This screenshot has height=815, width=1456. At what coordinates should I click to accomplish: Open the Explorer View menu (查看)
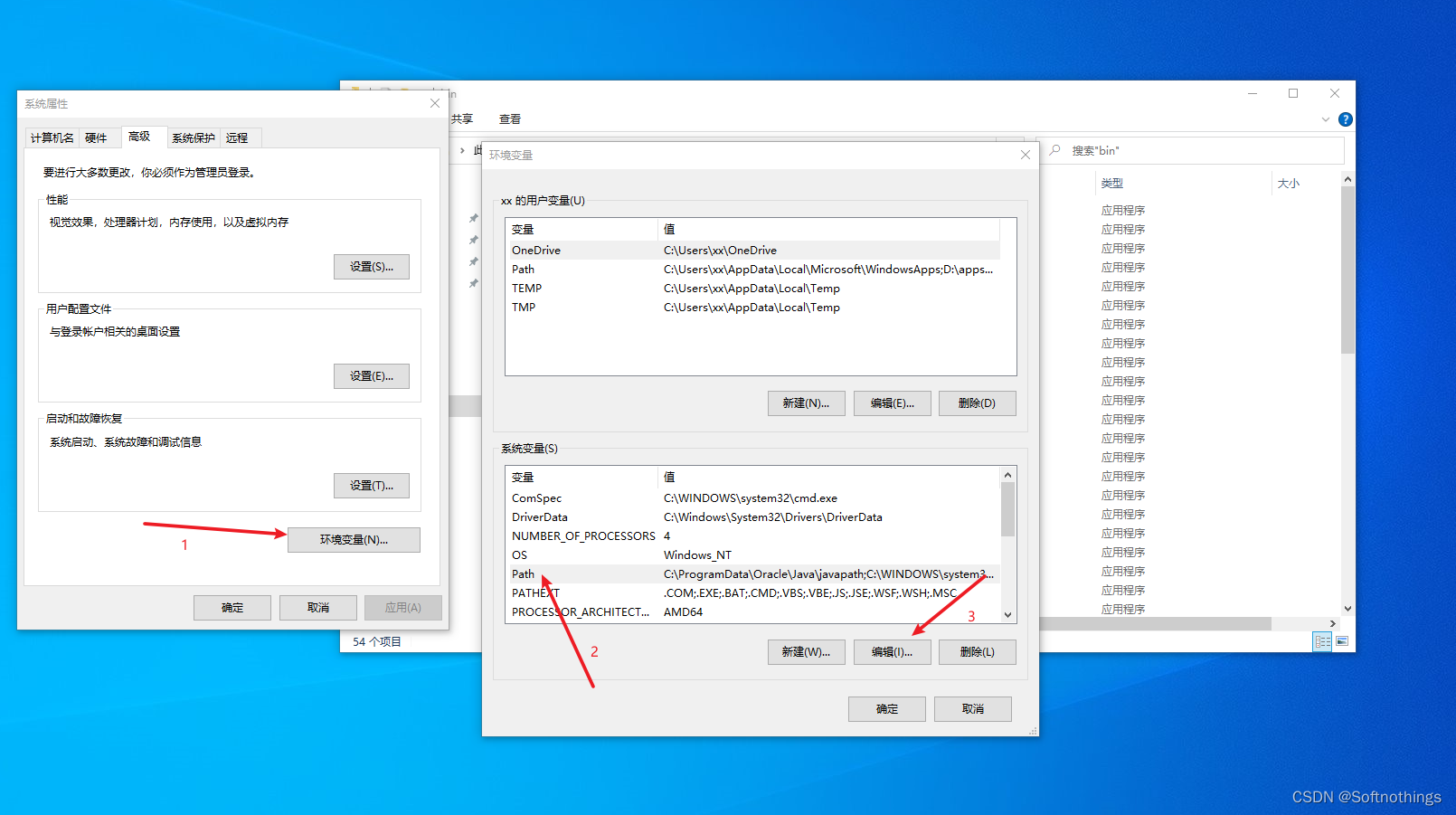coord(510,118)
